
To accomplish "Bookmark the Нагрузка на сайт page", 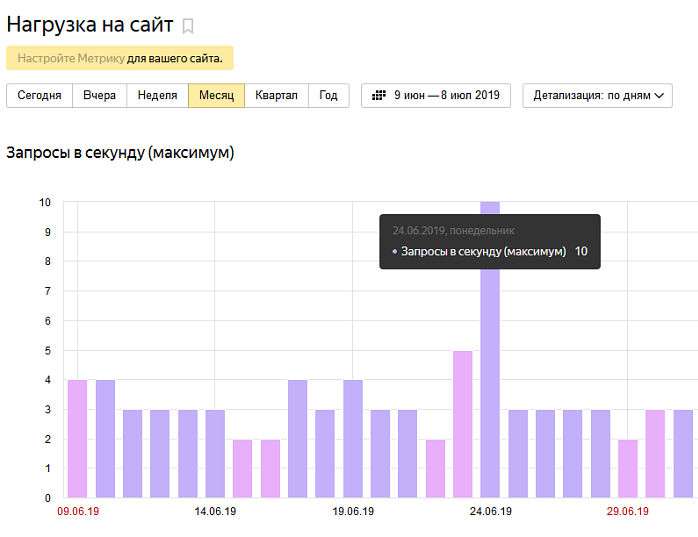I will (x=188, y=26).
